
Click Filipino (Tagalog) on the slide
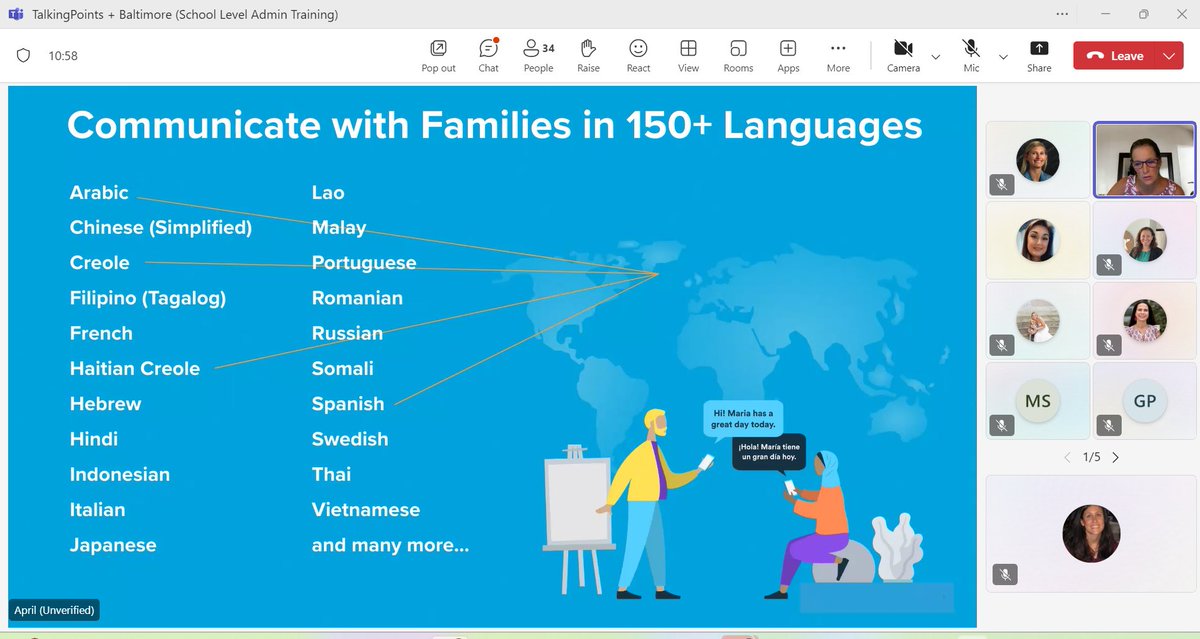pos(148,298)
